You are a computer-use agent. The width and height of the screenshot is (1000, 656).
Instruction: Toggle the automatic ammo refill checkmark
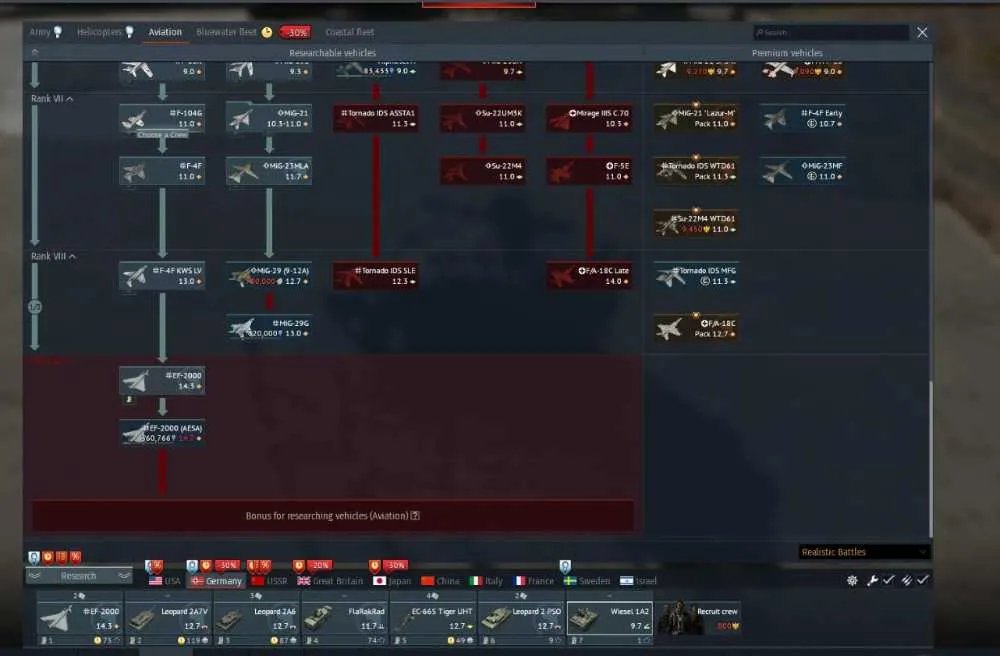point(922,579)
